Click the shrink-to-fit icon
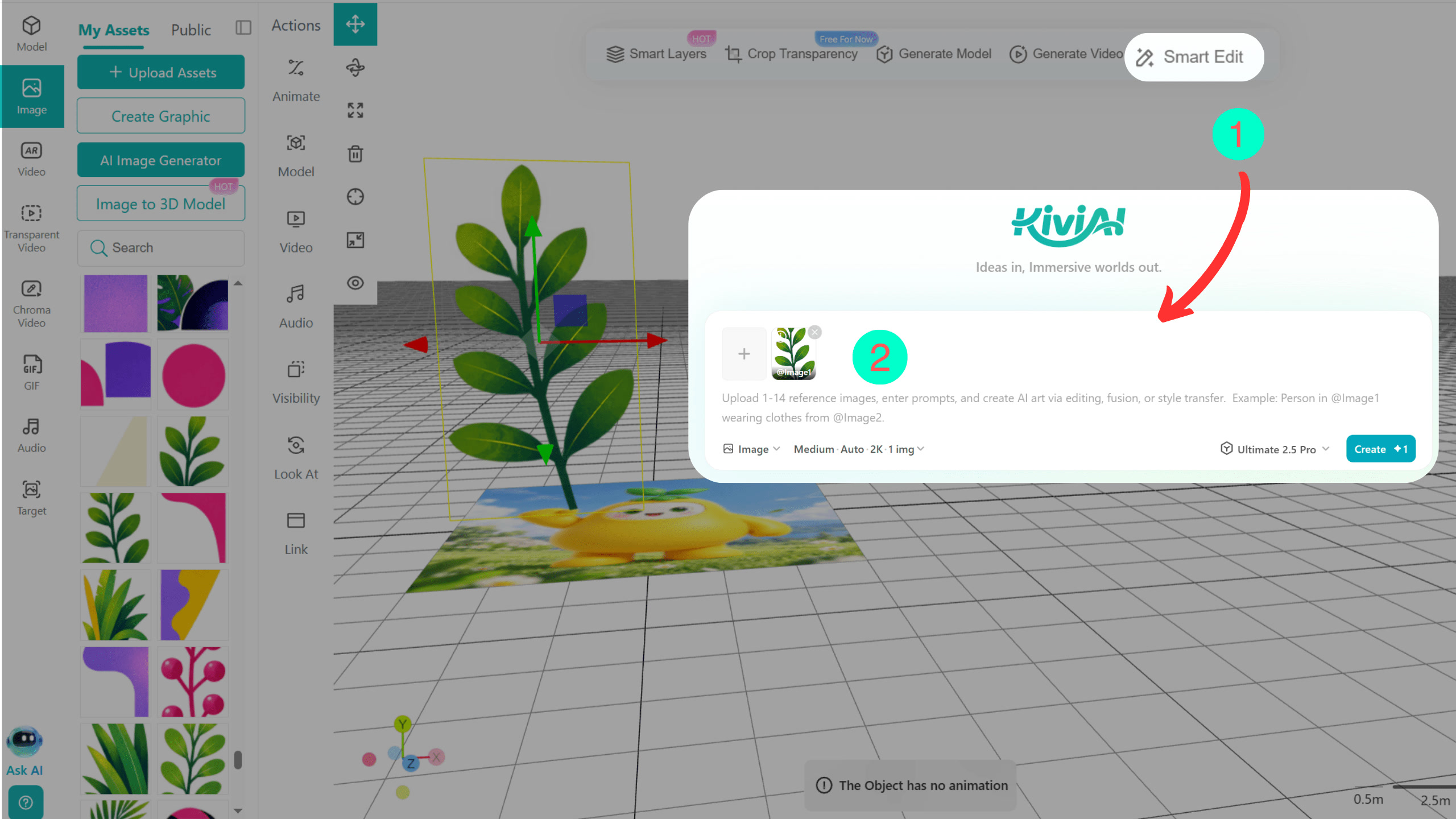This screenshot has height=819, width=1456. coord(355,240)
